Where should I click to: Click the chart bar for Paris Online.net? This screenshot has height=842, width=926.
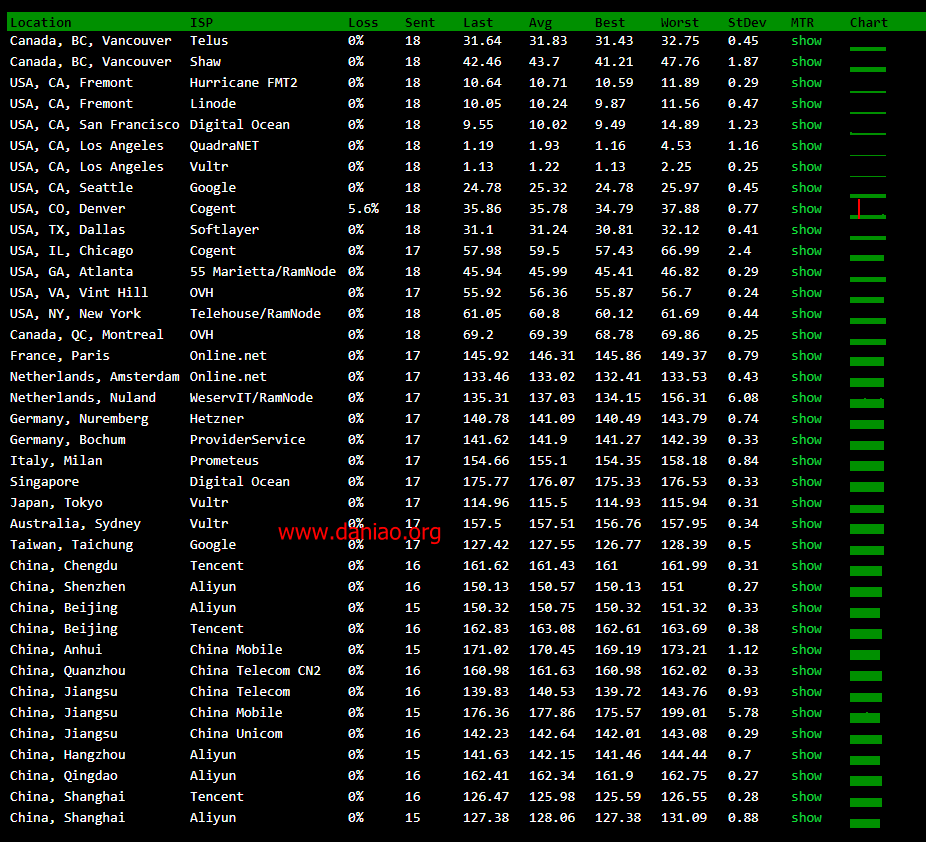[x=867, y=361]
